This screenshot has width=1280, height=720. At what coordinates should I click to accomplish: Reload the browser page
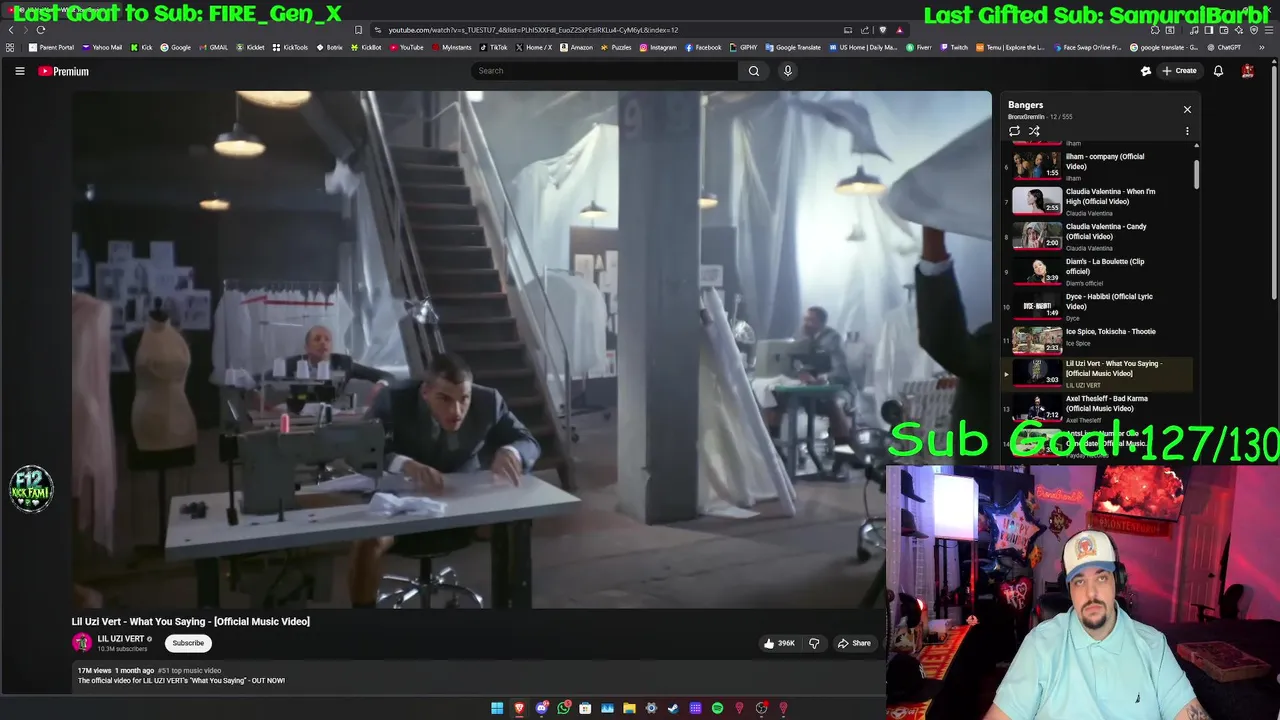(x=40, y=30)
